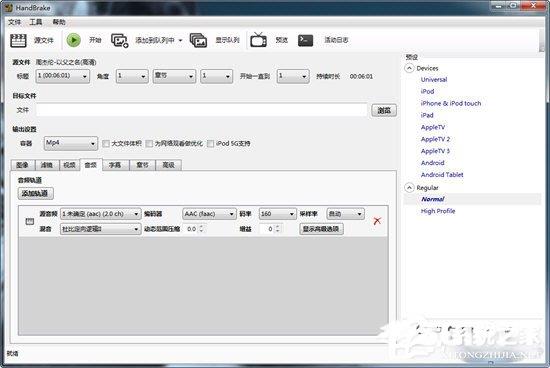
Task: Switch to the Picture tab
Action: [x=22, y=165]
